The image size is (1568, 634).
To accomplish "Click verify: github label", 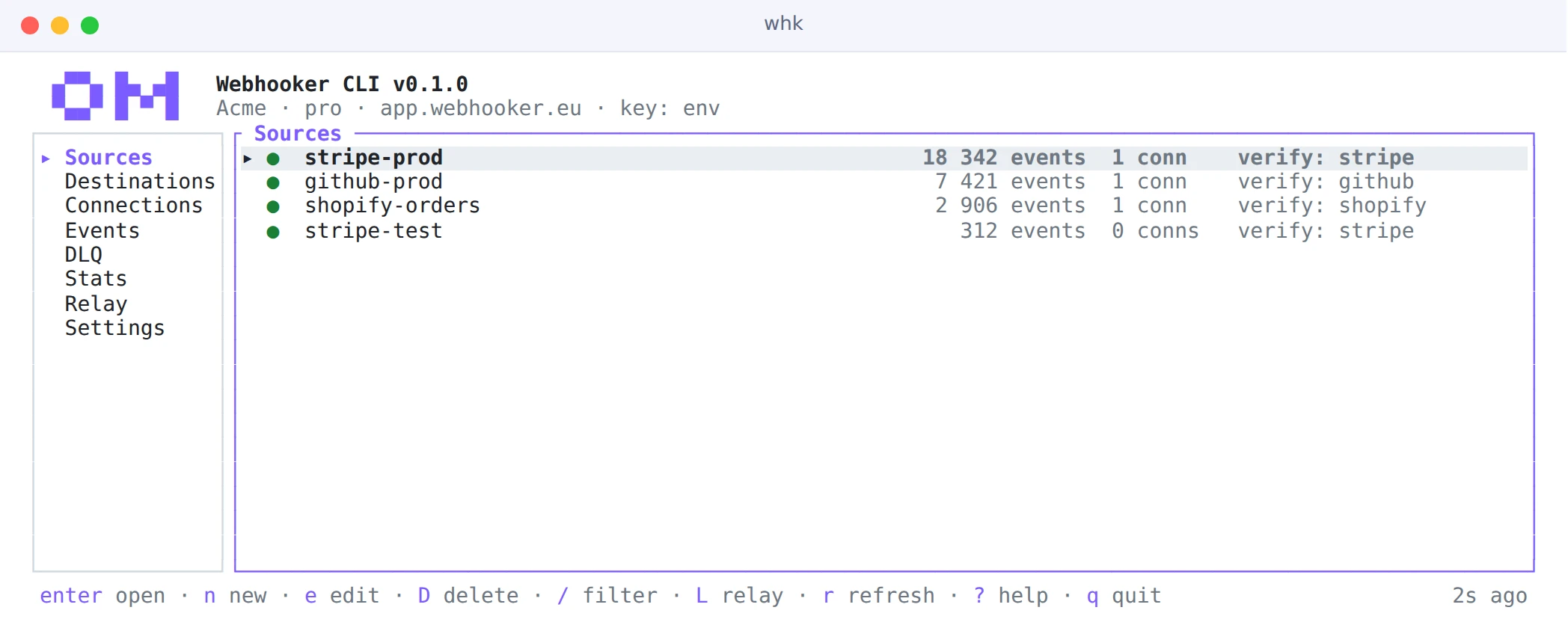I will [x=1326, y=182].
